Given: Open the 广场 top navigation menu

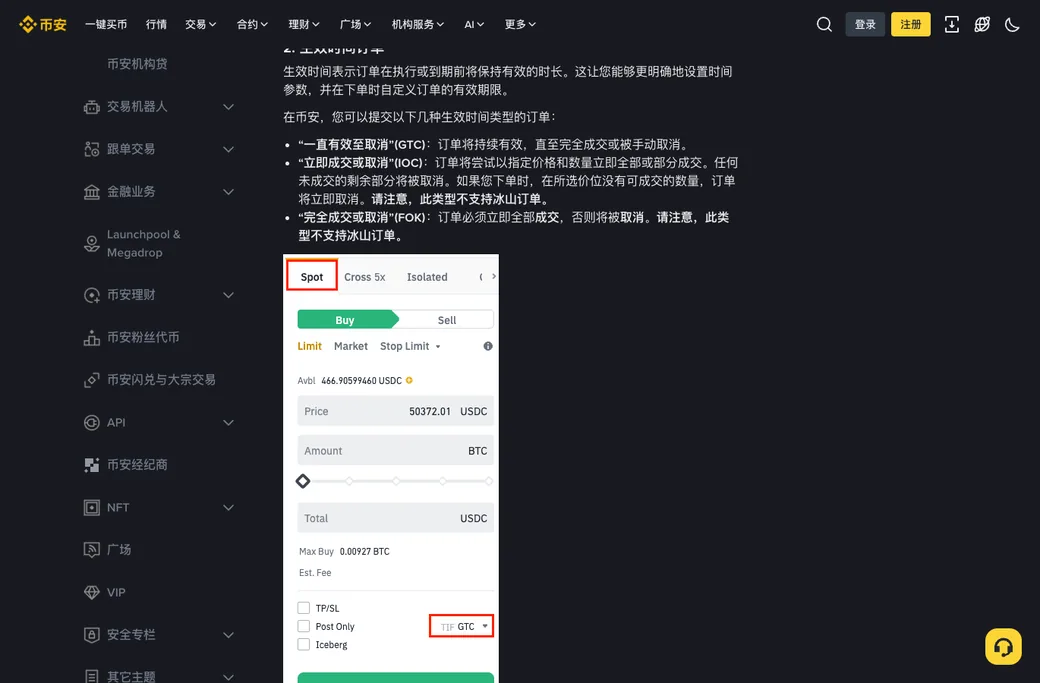Looking at the screenshot, I should click(x=356, y=25).
